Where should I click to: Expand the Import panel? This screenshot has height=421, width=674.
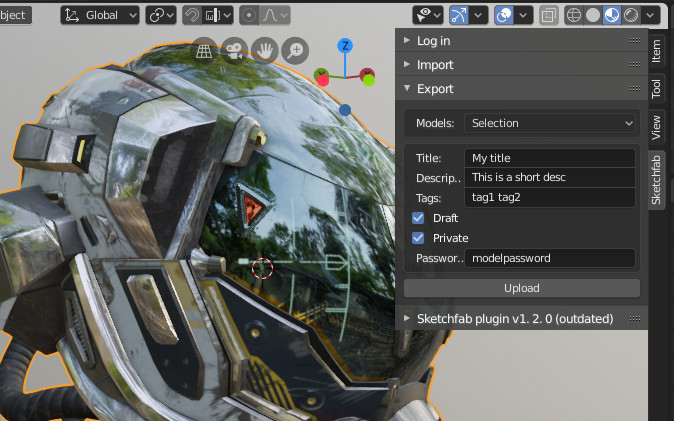coord(434,65)
